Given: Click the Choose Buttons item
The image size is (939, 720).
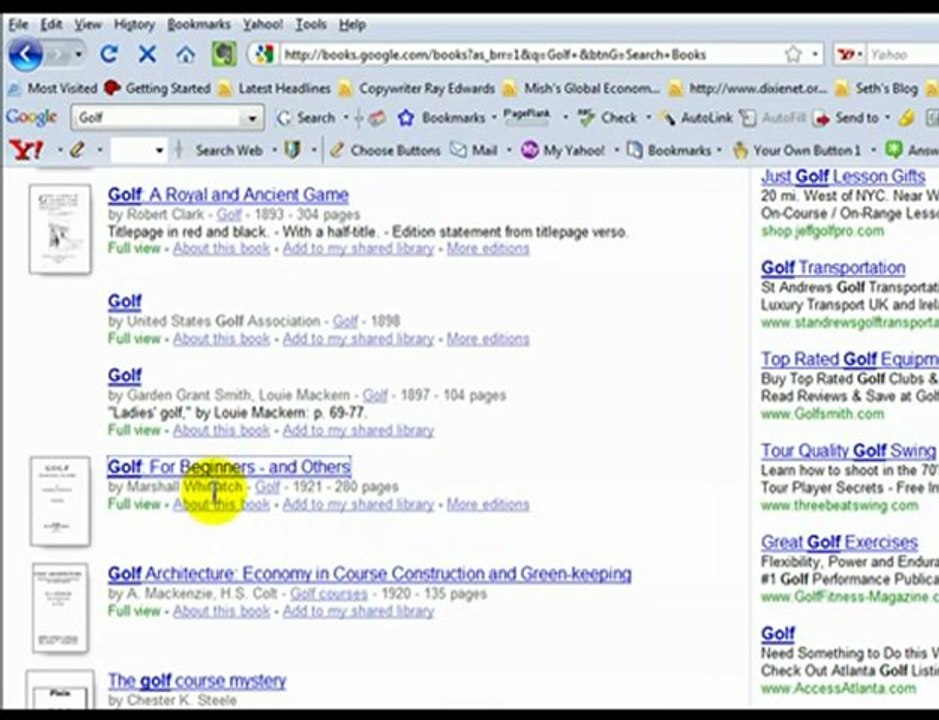Looking at the screenshot, I should [x=385, y=150].
